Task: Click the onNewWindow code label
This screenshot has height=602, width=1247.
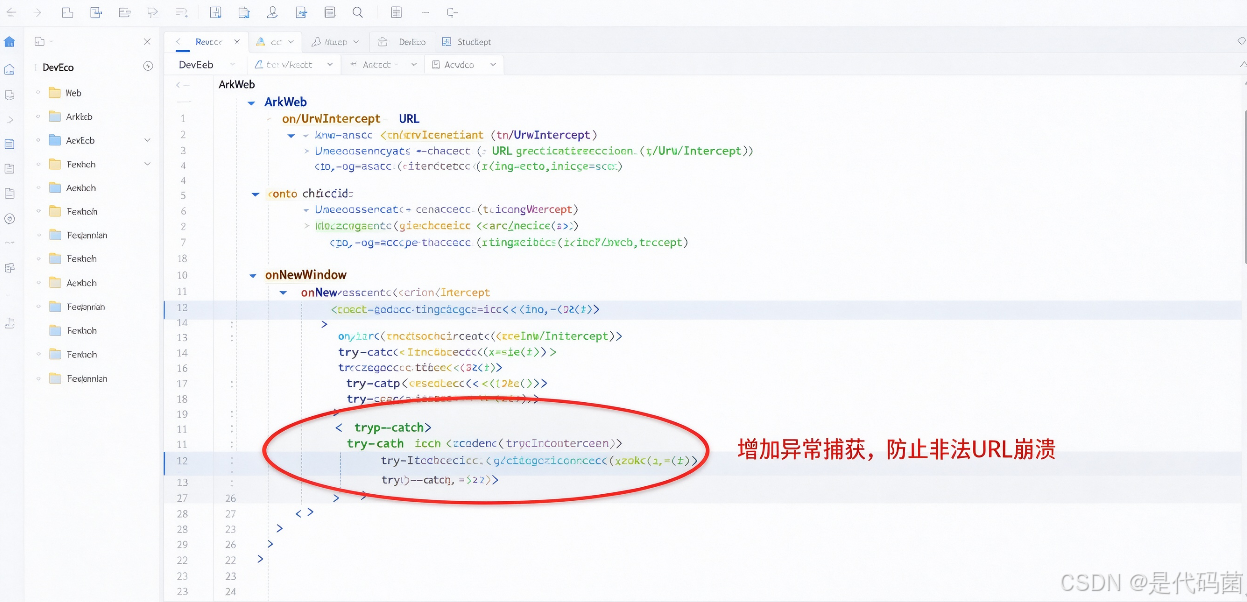Action: point(306,275)
